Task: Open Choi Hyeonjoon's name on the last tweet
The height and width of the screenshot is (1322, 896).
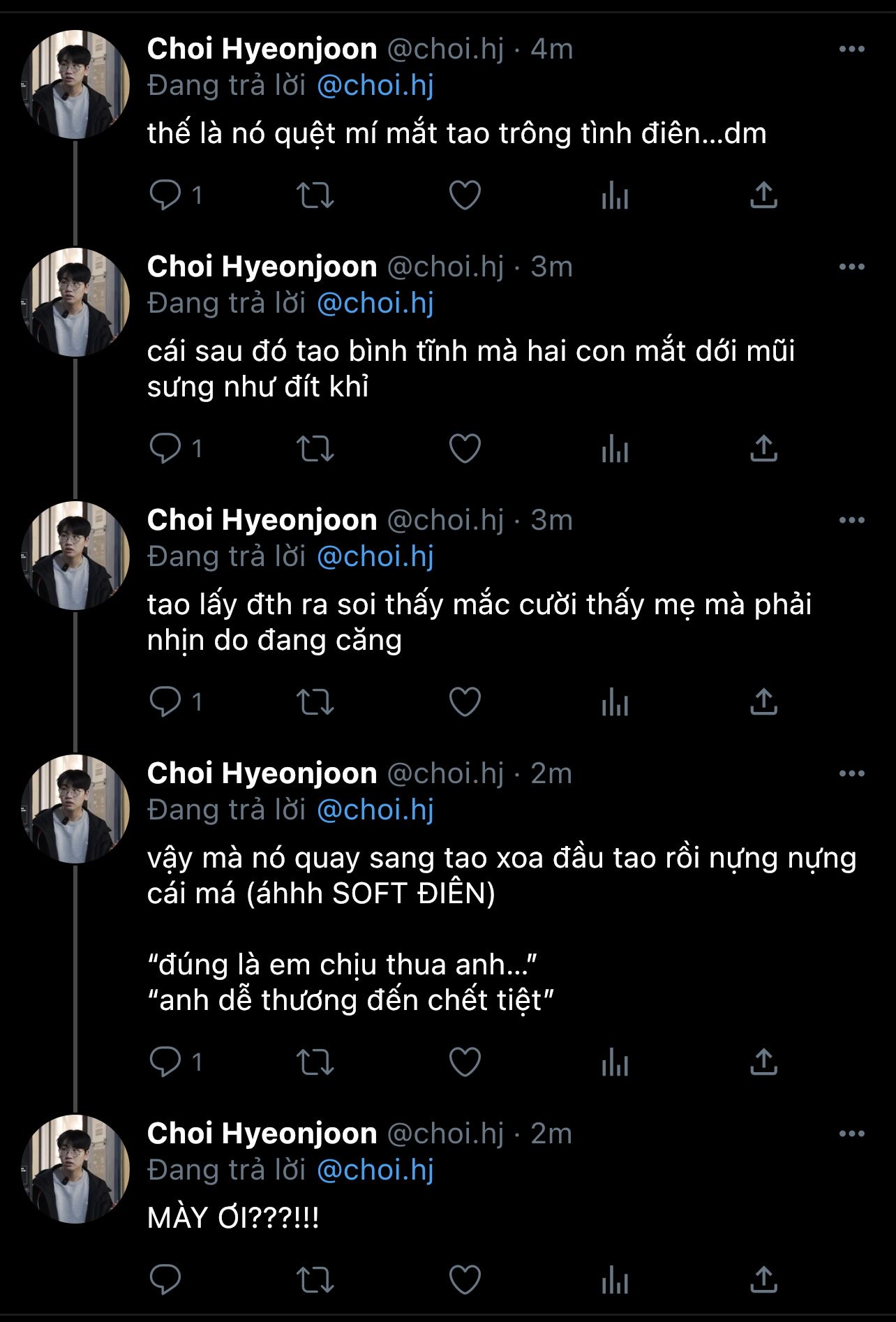Action: coord(262,1134)
